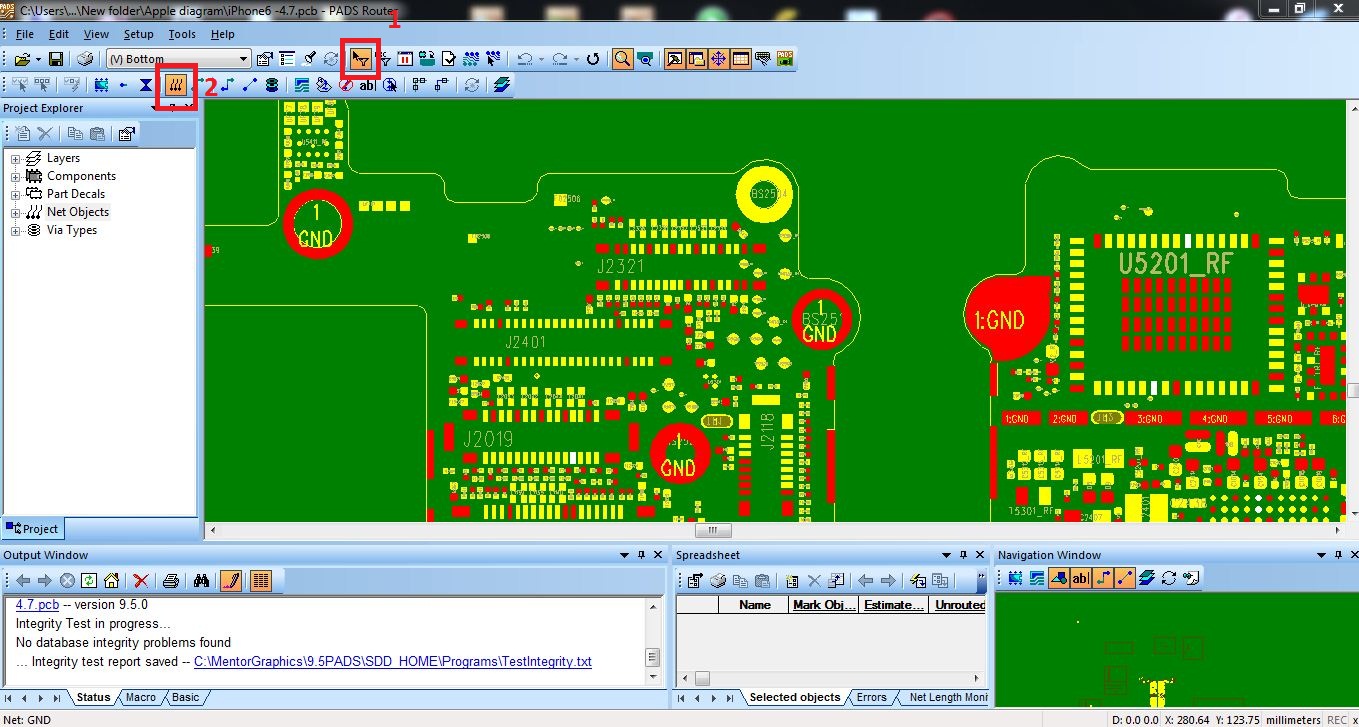Click the refresh icon in Navigation Window toolbar

[x=1168, y=578]
